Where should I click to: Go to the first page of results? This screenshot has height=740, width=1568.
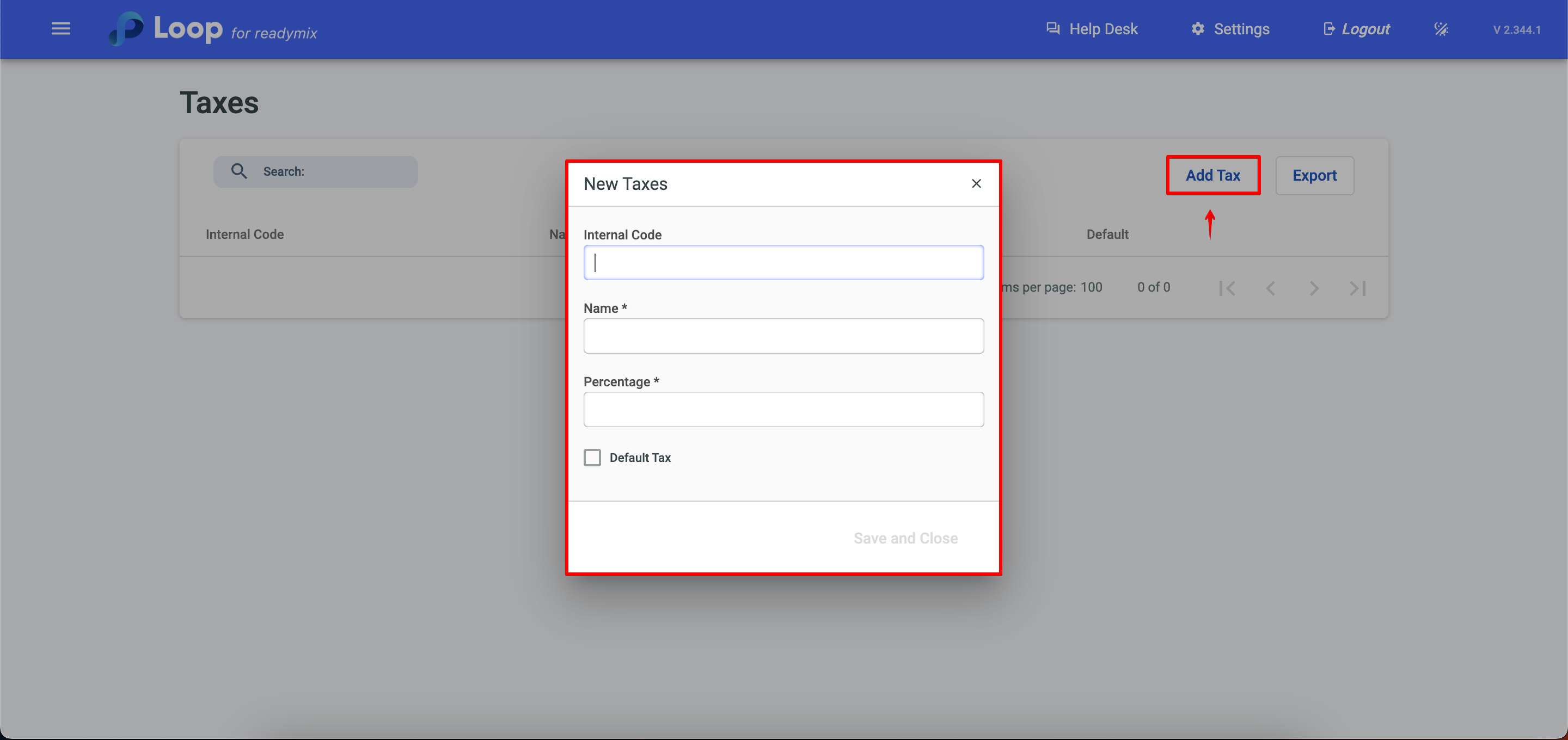click(1227, 288)
